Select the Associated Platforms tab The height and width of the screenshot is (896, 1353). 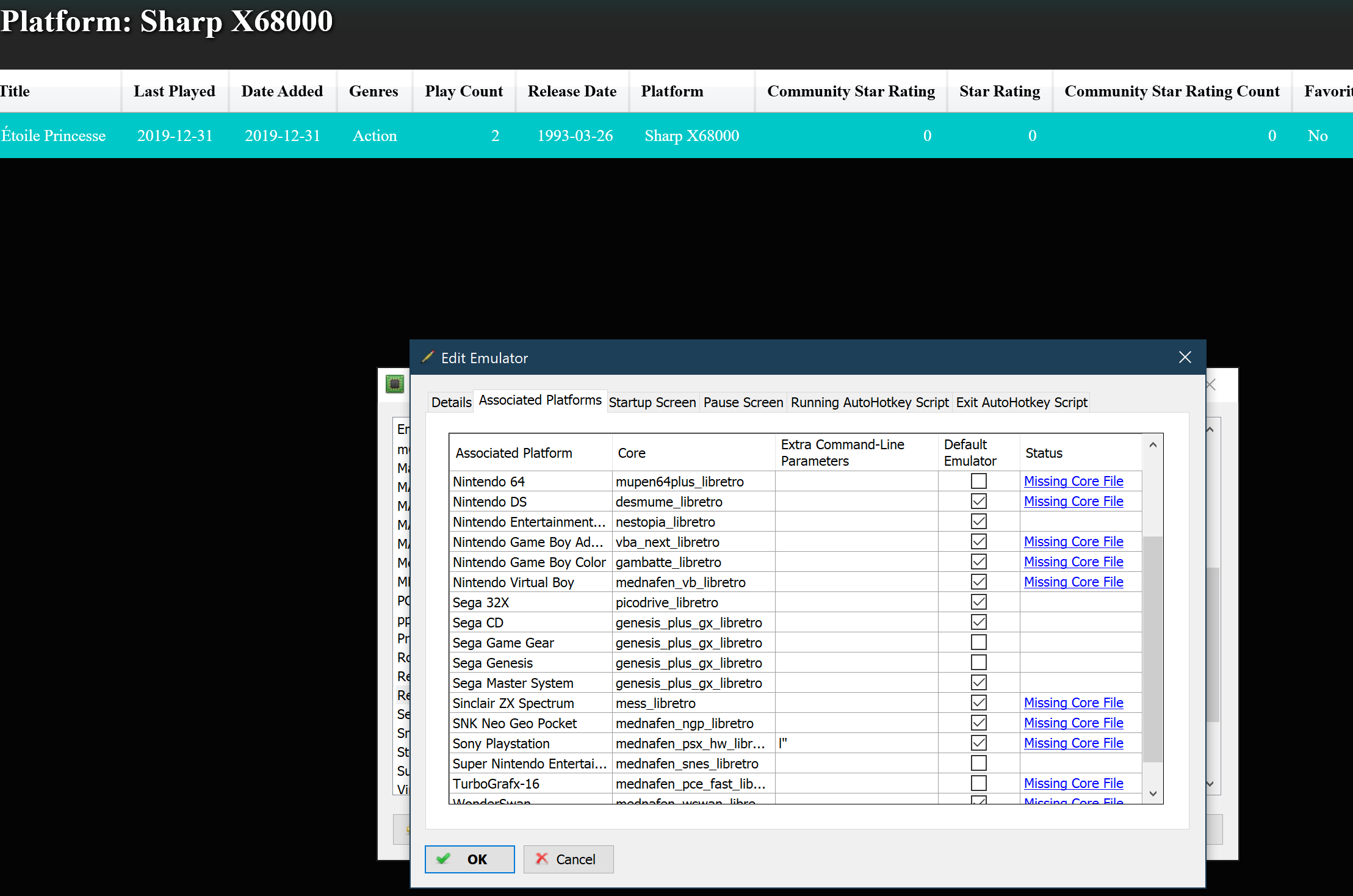click(x=540, y=400)
